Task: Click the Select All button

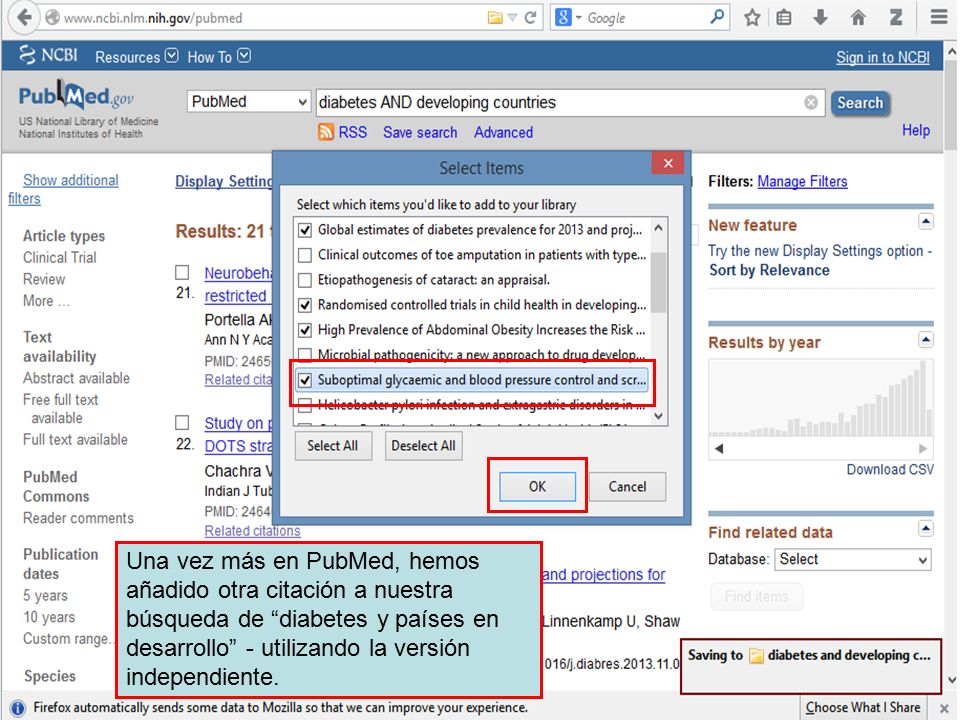Action: (332, 446)
